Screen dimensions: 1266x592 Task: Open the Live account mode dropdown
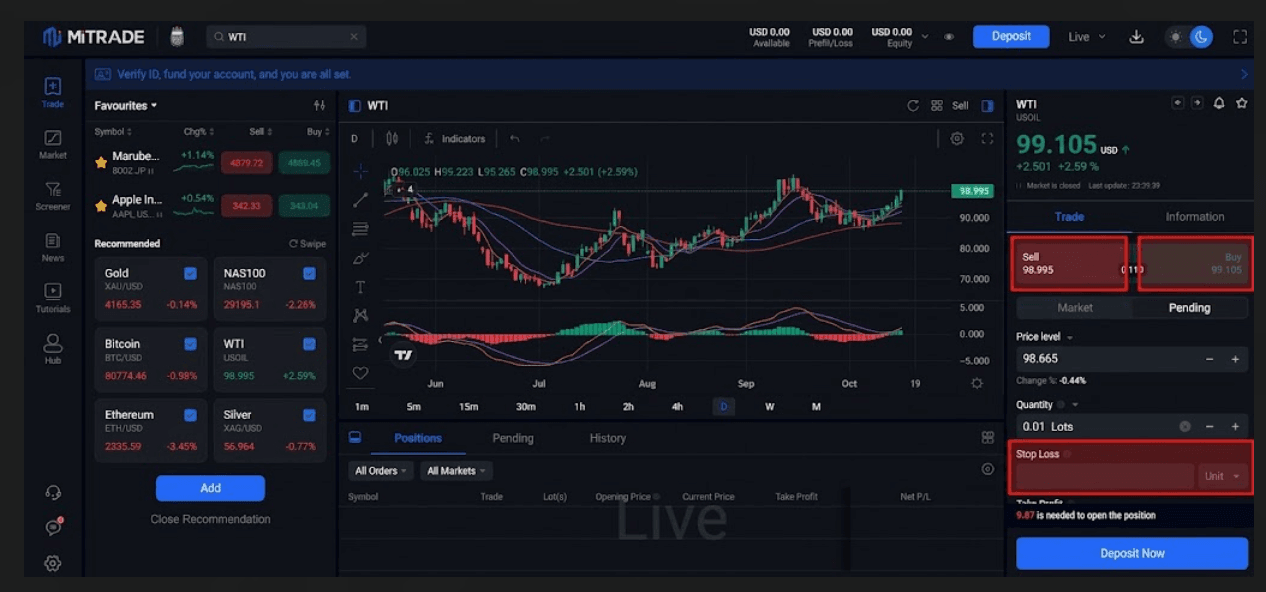pyautogui.click(x=1087, y=37)
